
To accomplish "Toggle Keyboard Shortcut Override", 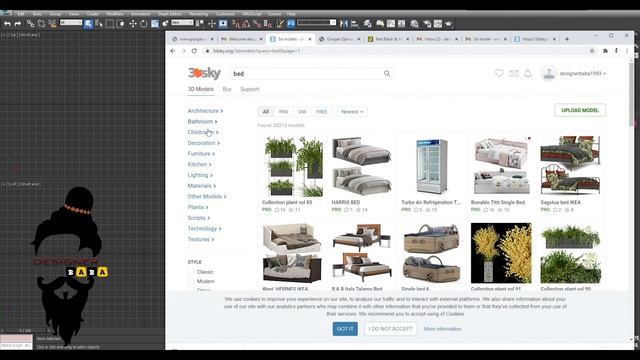I will [x=223, y=24].
